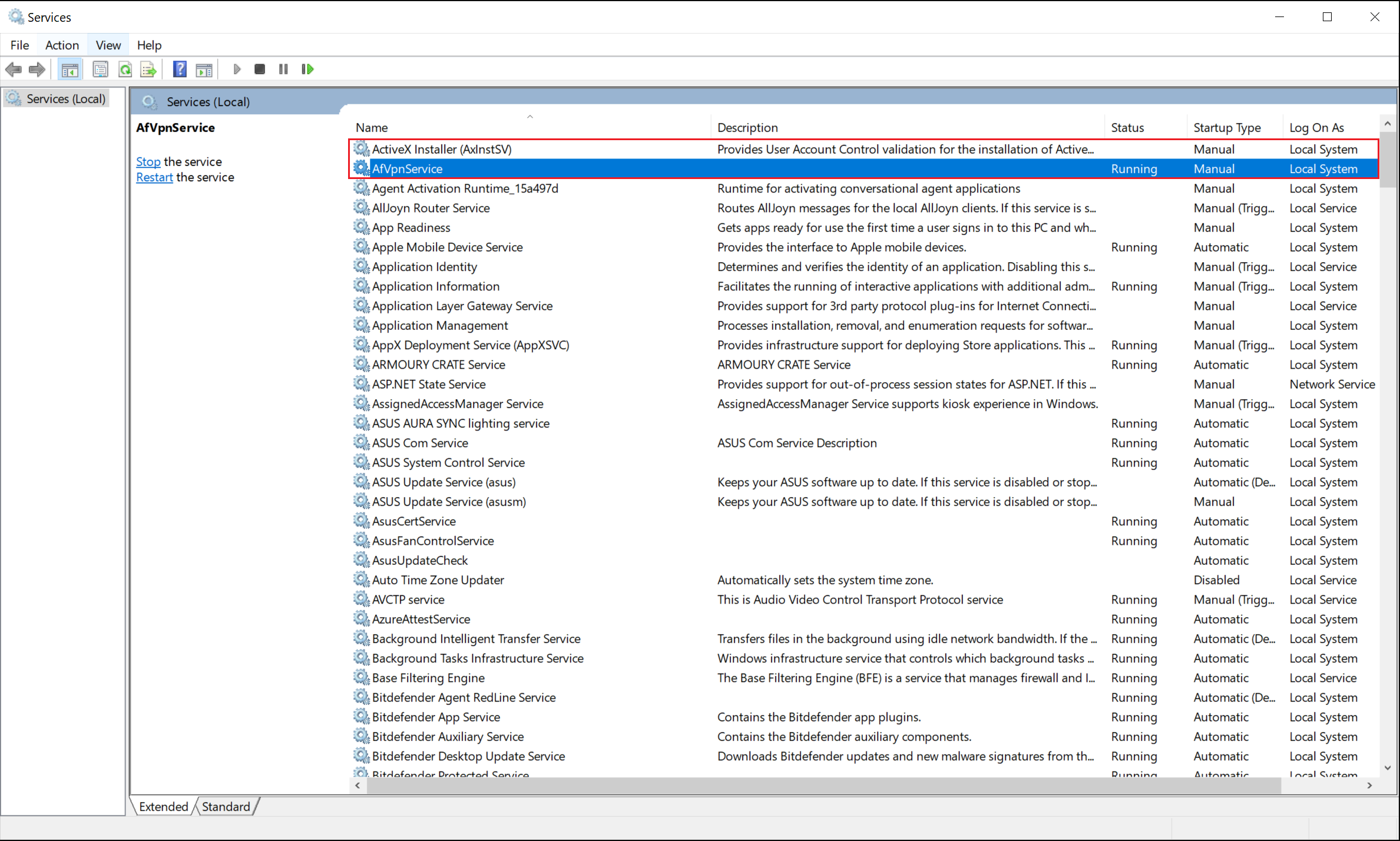Viewport: 1400px width, 841px height.
Task: Toggle Show/Hide Action Pane icon
Action: tap(204, 69)
